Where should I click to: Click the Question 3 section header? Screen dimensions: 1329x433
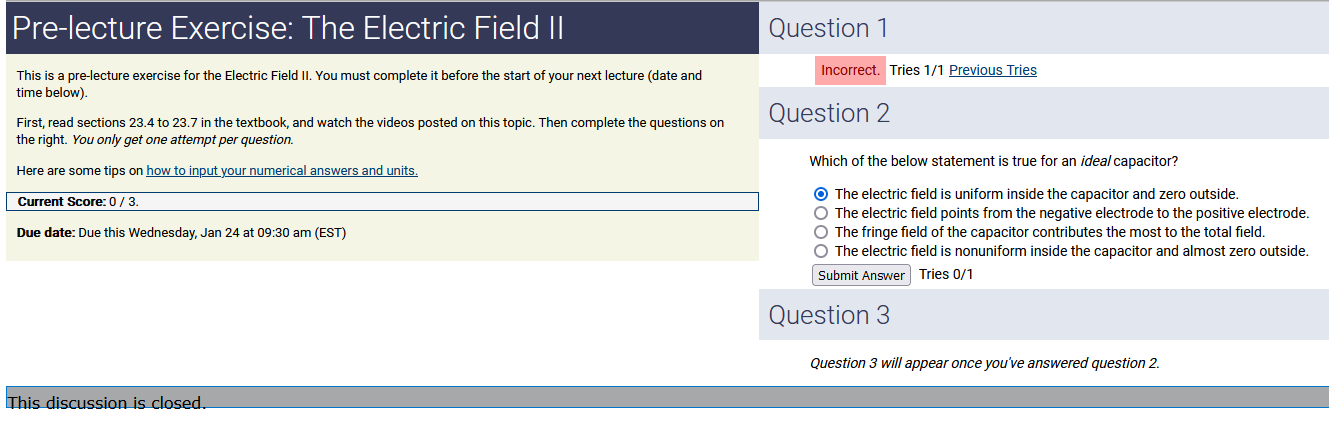click(829, 315)
